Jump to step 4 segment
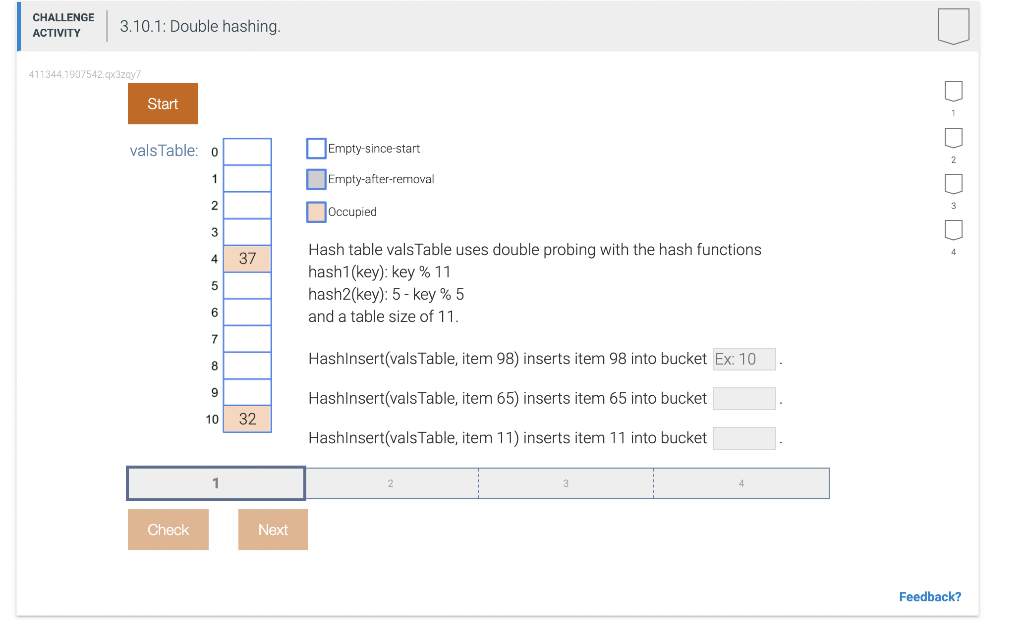This screenshot has height=634, width=1024. pyautogui.click(x=740, y=482)
